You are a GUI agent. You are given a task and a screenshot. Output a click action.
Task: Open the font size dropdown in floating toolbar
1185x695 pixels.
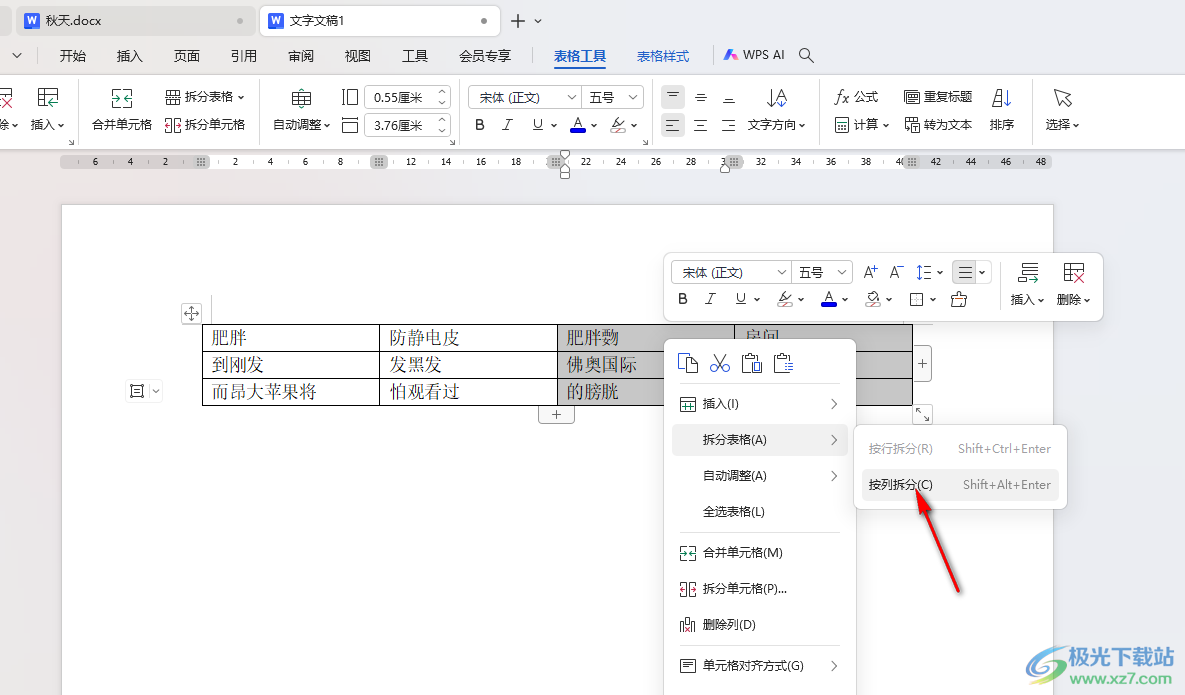point(842,272)
